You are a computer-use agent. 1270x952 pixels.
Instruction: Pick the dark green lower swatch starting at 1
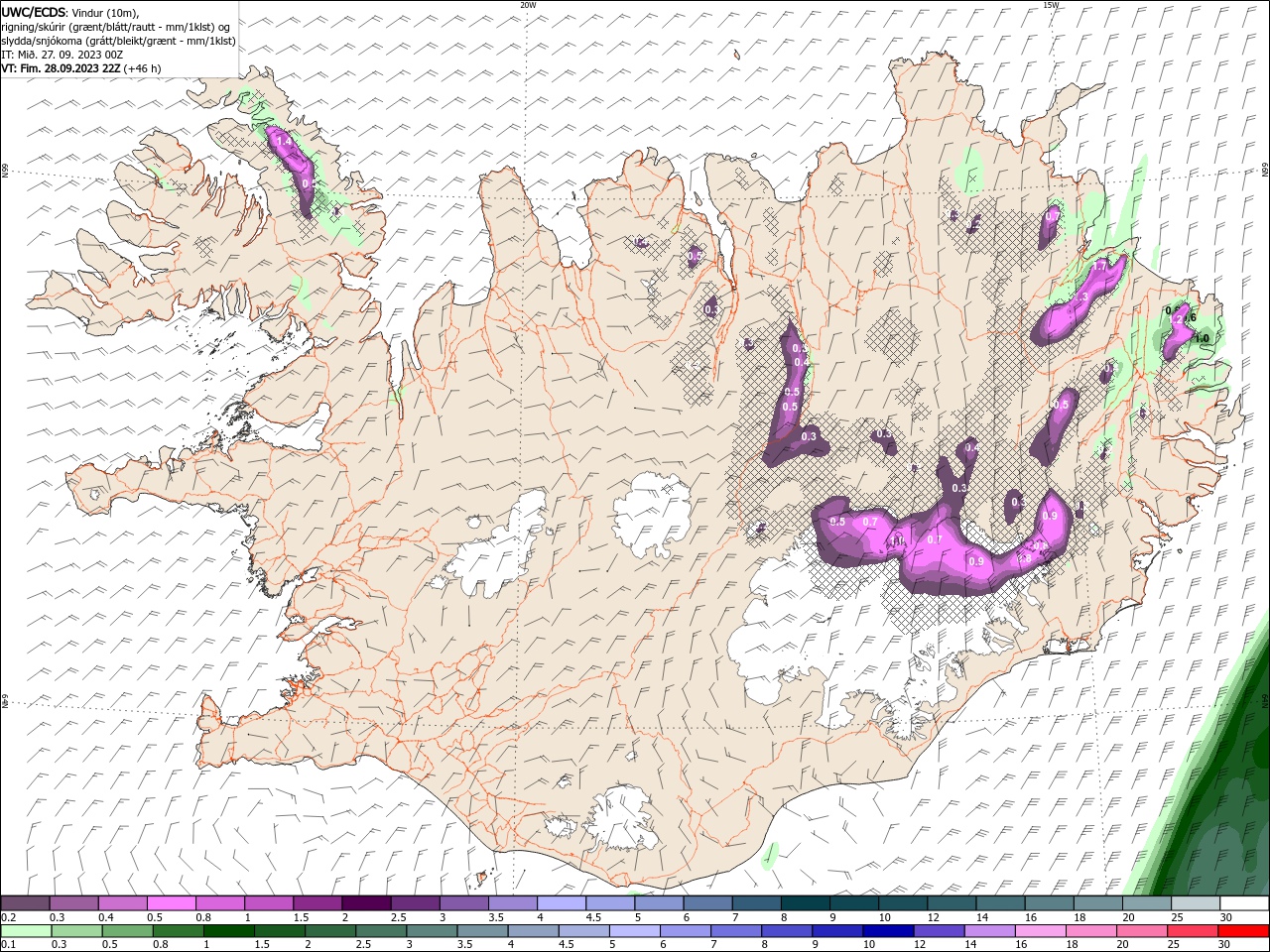pyautogui.click(x=228, y=931)
